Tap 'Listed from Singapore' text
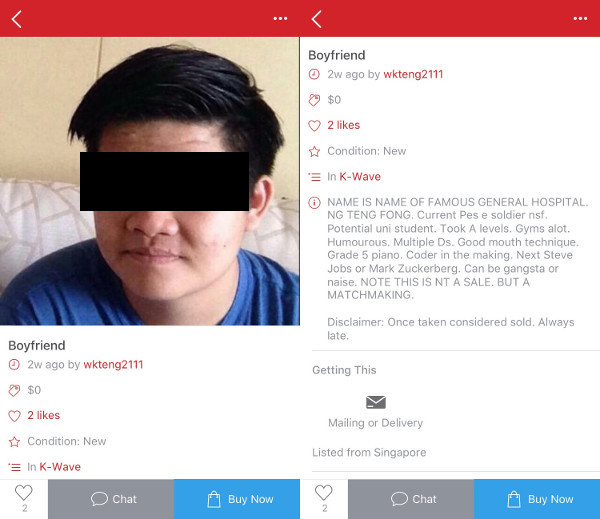Viewport: 600px width, 519px height. point(369,452)
